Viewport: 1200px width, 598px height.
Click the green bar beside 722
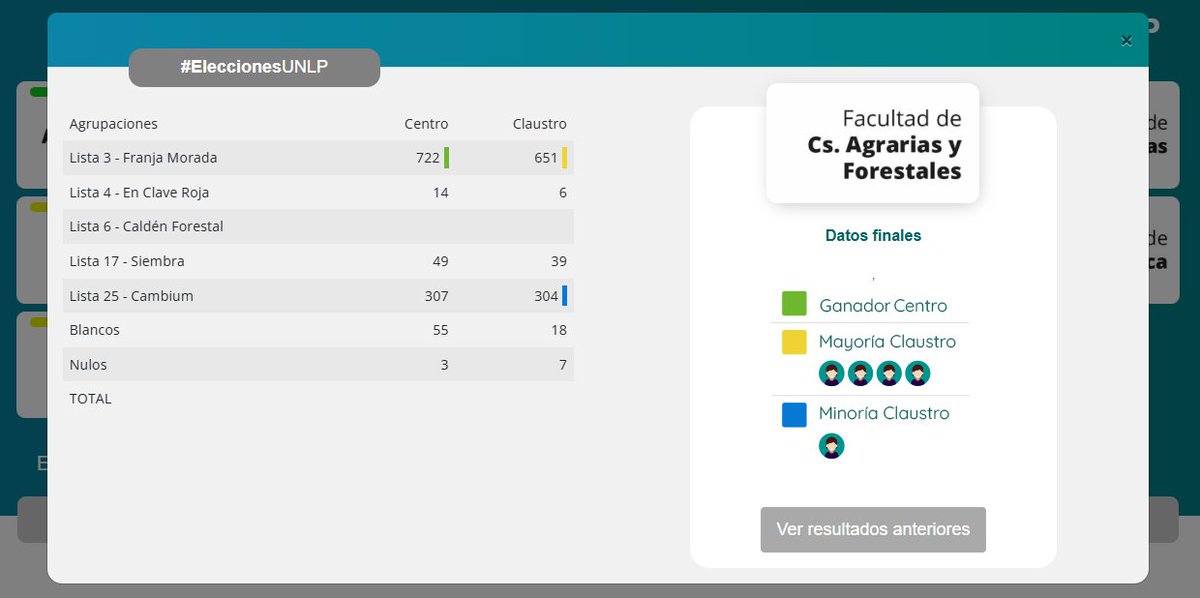446,158
